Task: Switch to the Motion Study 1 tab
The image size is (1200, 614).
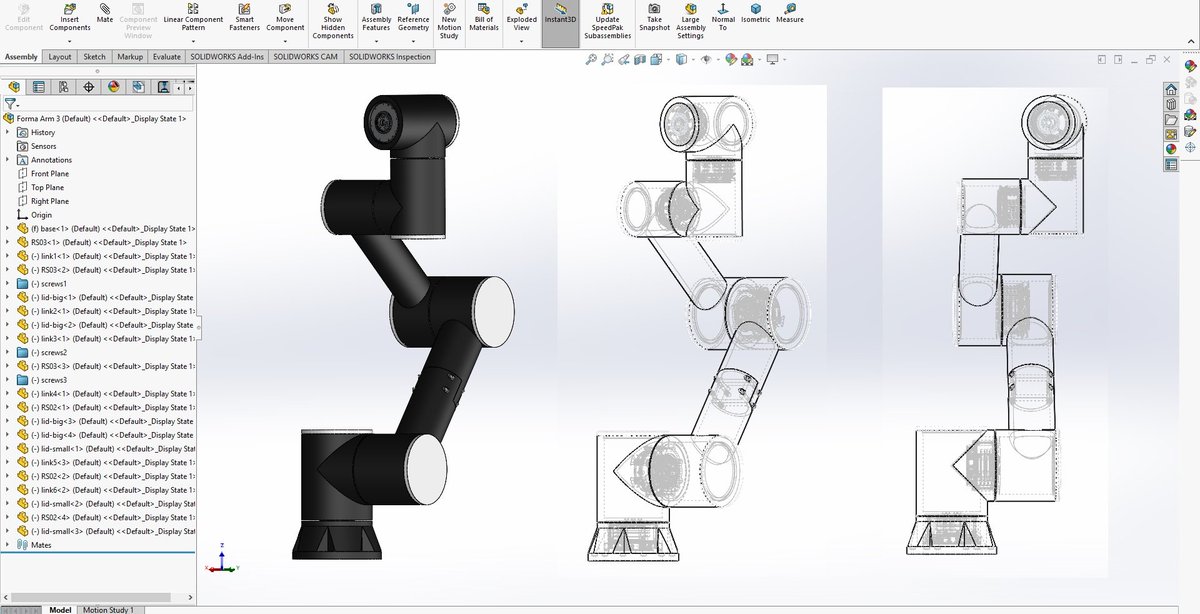Action: click(107, 609)
